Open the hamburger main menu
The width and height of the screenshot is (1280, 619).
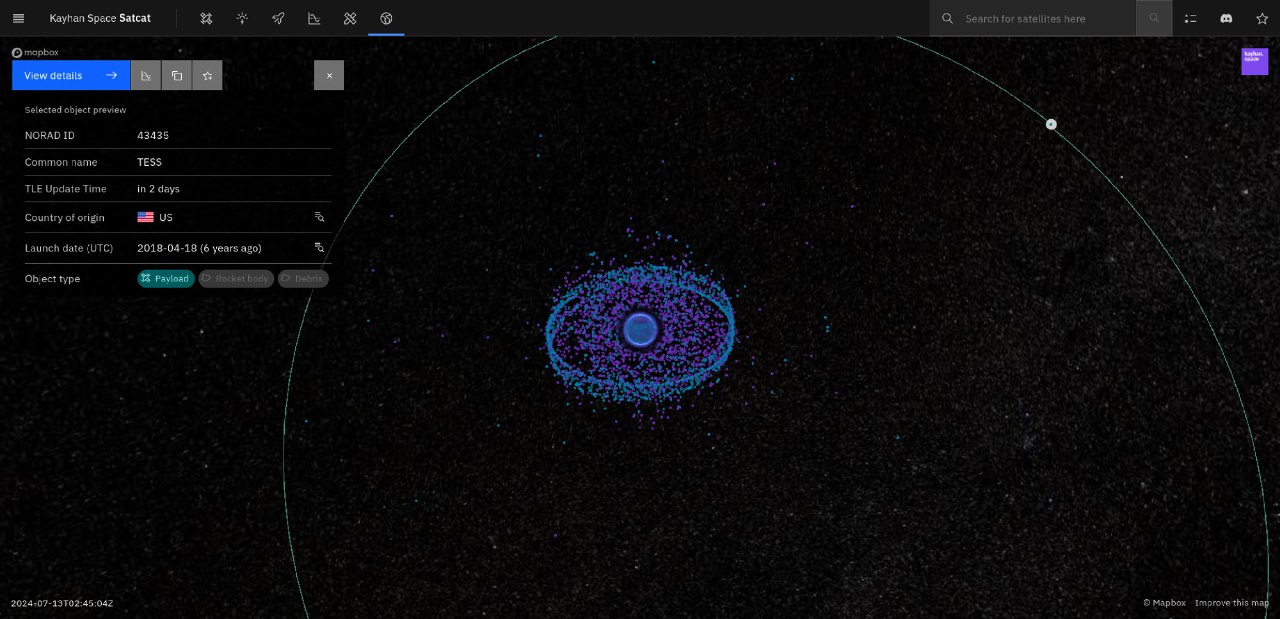pyautogui.click(x=18, y=18)
